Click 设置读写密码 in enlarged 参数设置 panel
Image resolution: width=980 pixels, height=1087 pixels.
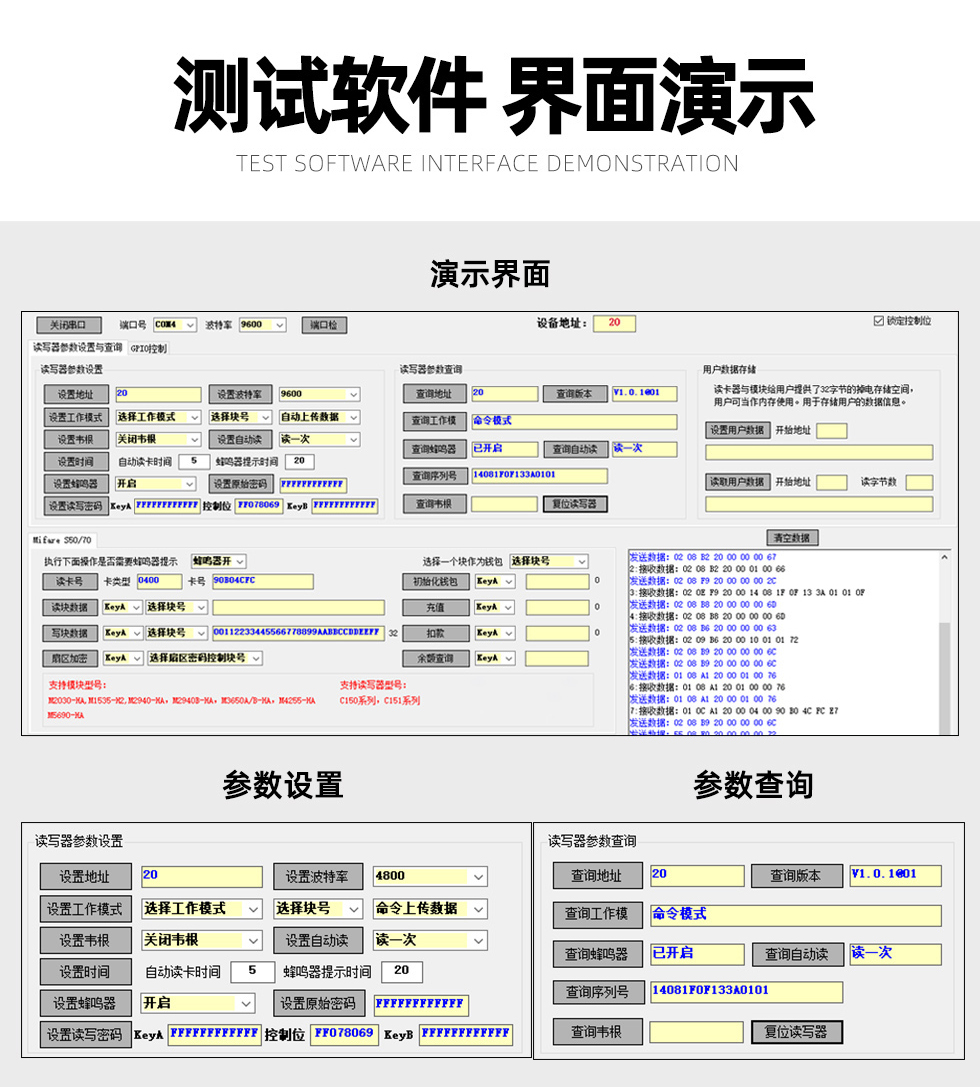[85, 1035]
